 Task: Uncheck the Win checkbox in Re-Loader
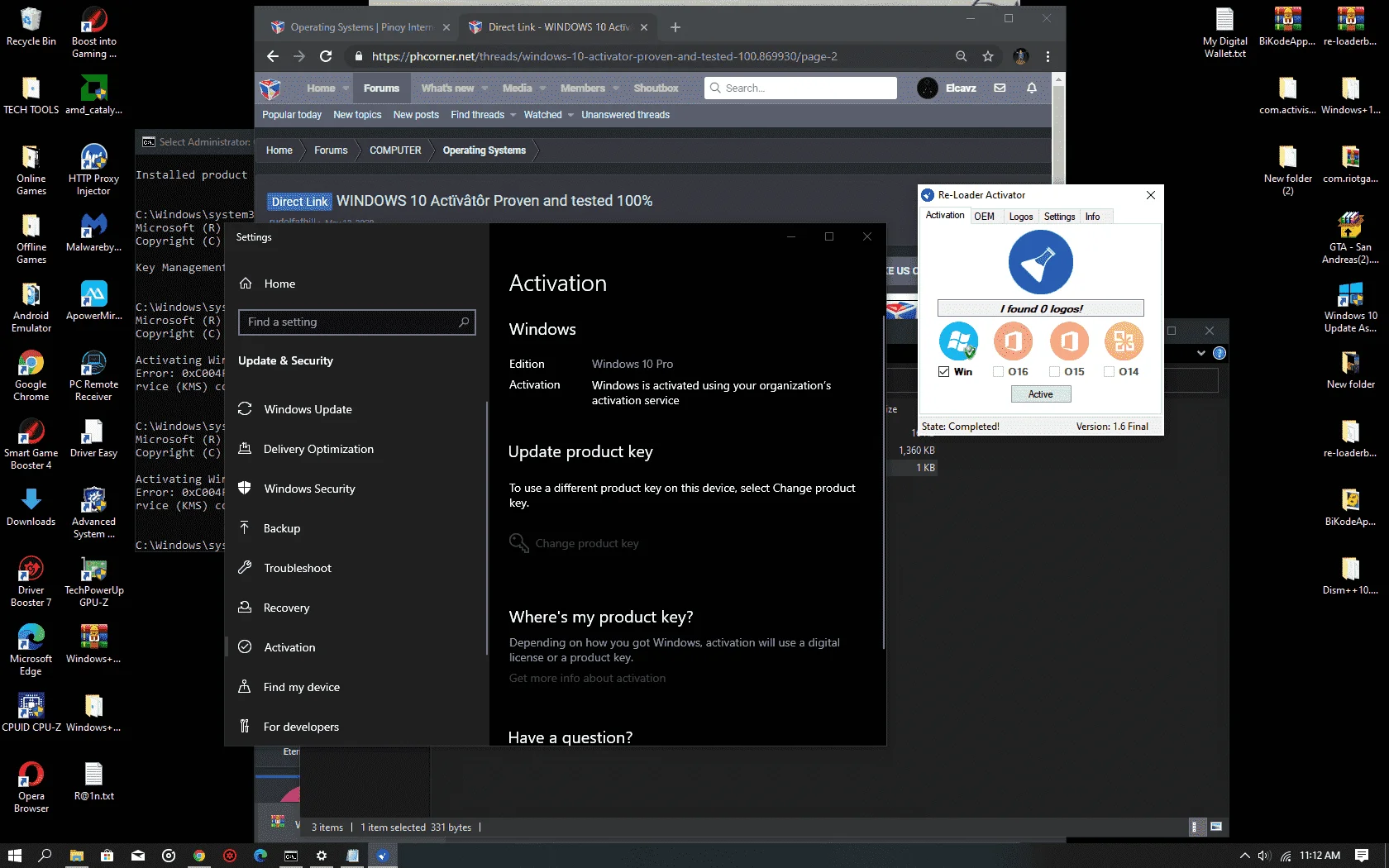click(x=943, y=372)
